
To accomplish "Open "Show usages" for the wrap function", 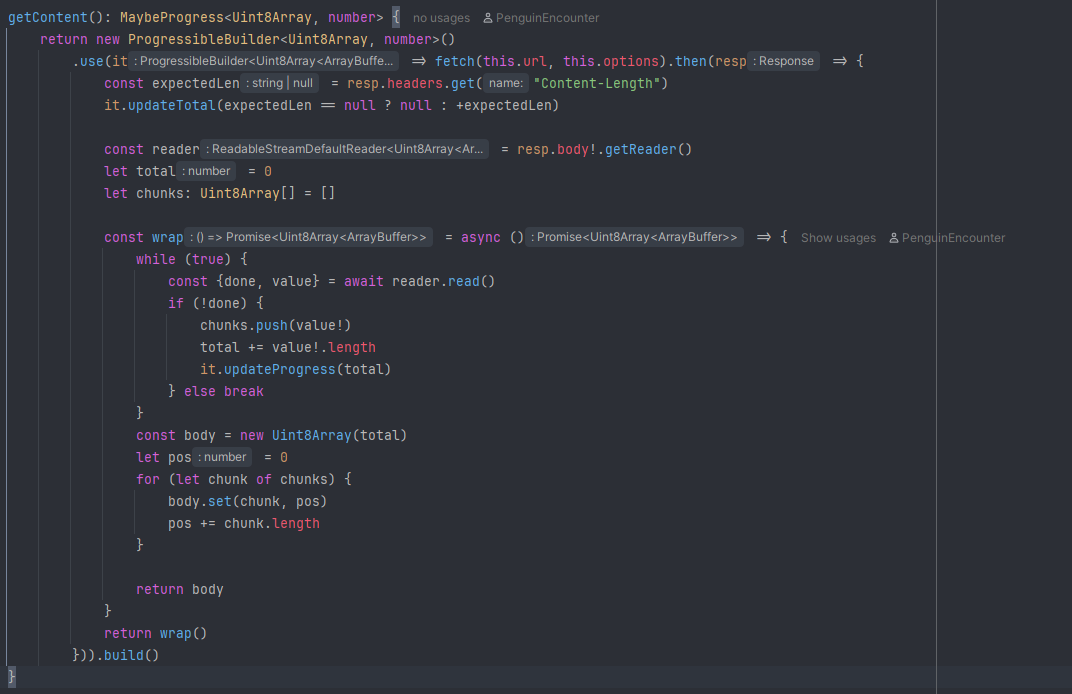I will point(838,238).
